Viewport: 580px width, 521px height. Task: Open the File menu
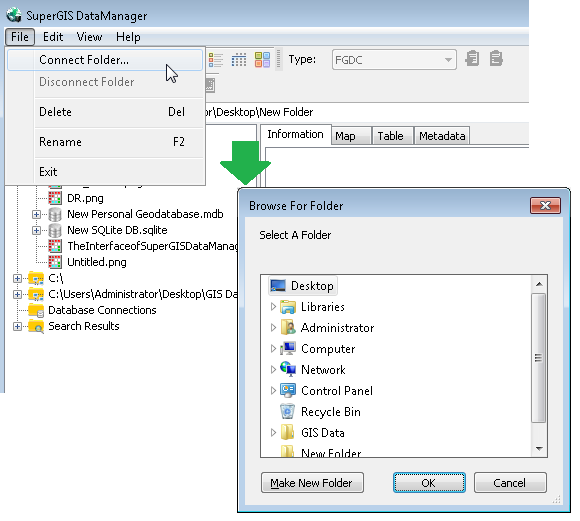20,37
